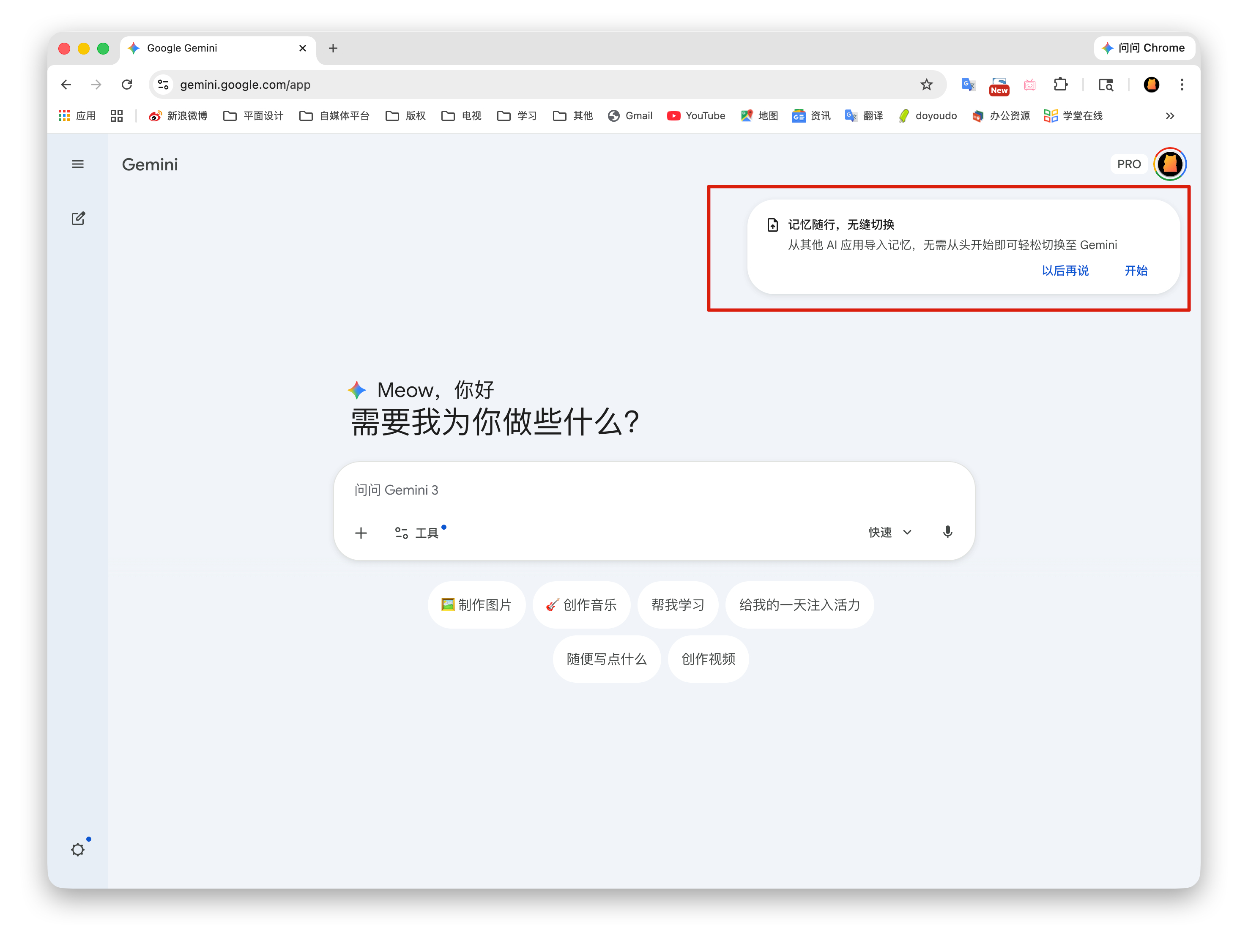This screenshot has width=1248, height=952.
Task: Click the plus attach icon in prompt box
Action: tap(361, 533)
